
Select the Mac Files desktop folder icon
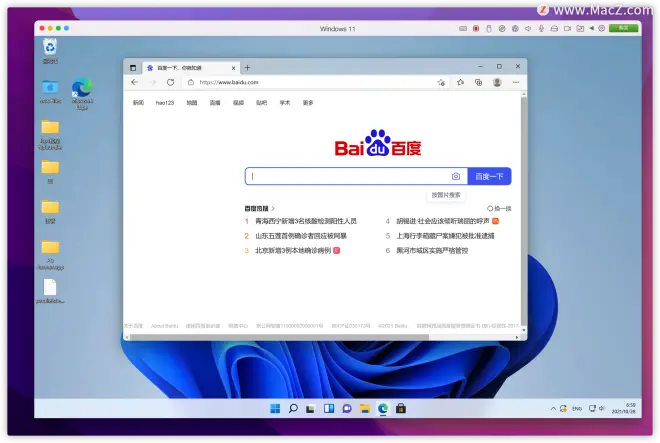pos(50,91)
